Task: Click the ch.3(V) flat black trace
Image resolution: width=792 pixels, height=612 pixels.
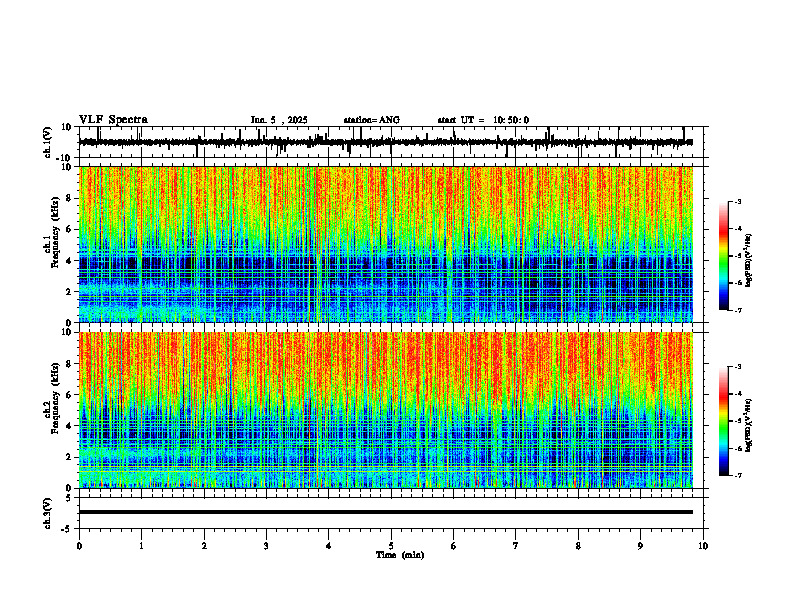Action: tap(386, 512)
